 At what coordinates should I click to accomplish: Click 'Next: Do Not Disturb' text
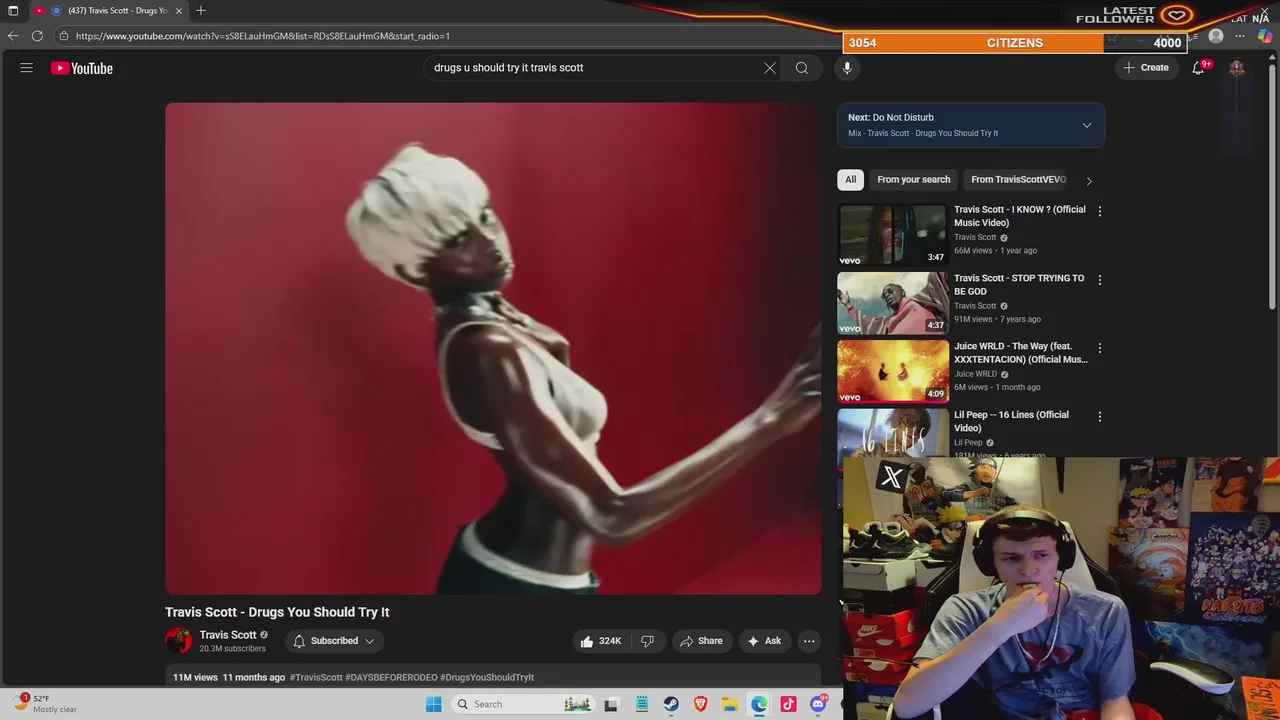click(x=891, y=117)
